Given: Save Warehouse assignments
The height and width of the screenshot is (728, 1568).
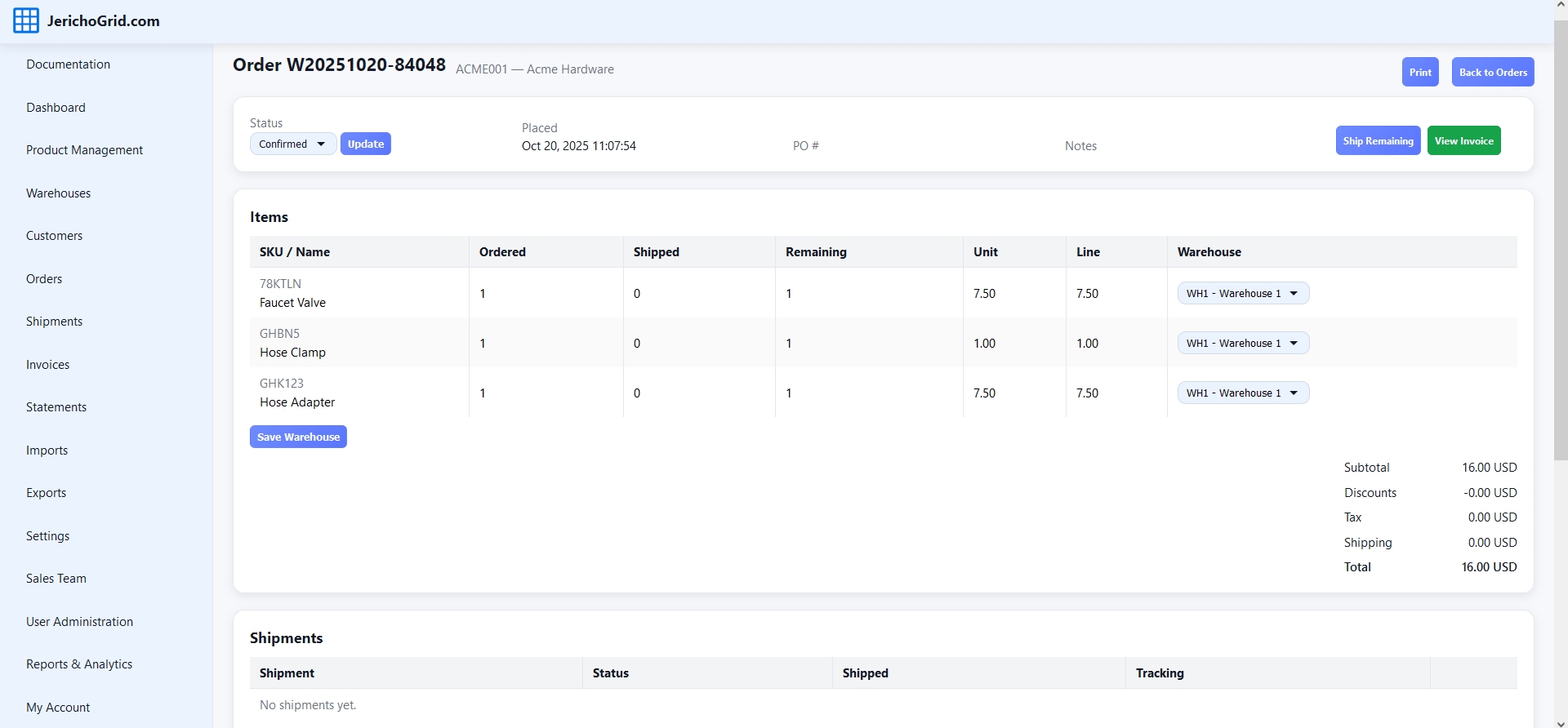Looking at the screenshot, I should click(298, 437).
